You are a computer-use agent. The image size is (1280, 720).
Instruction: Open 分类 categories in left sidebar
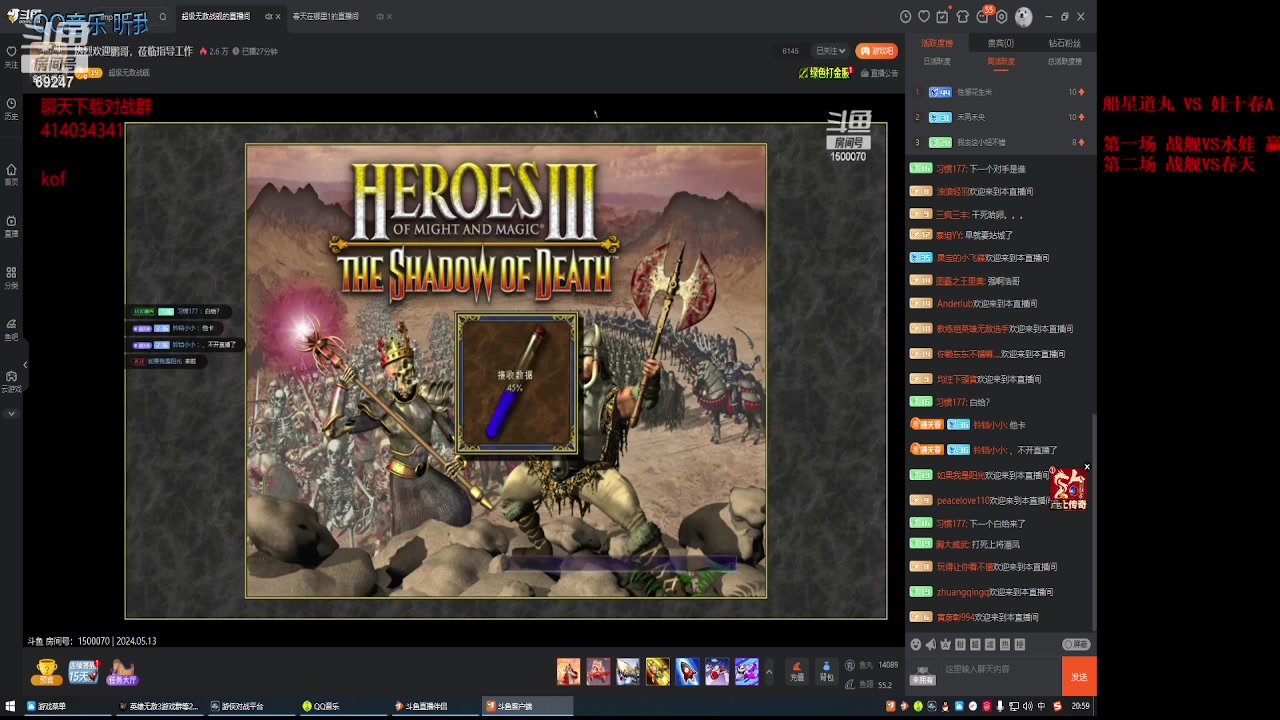[x=11, y=278]
